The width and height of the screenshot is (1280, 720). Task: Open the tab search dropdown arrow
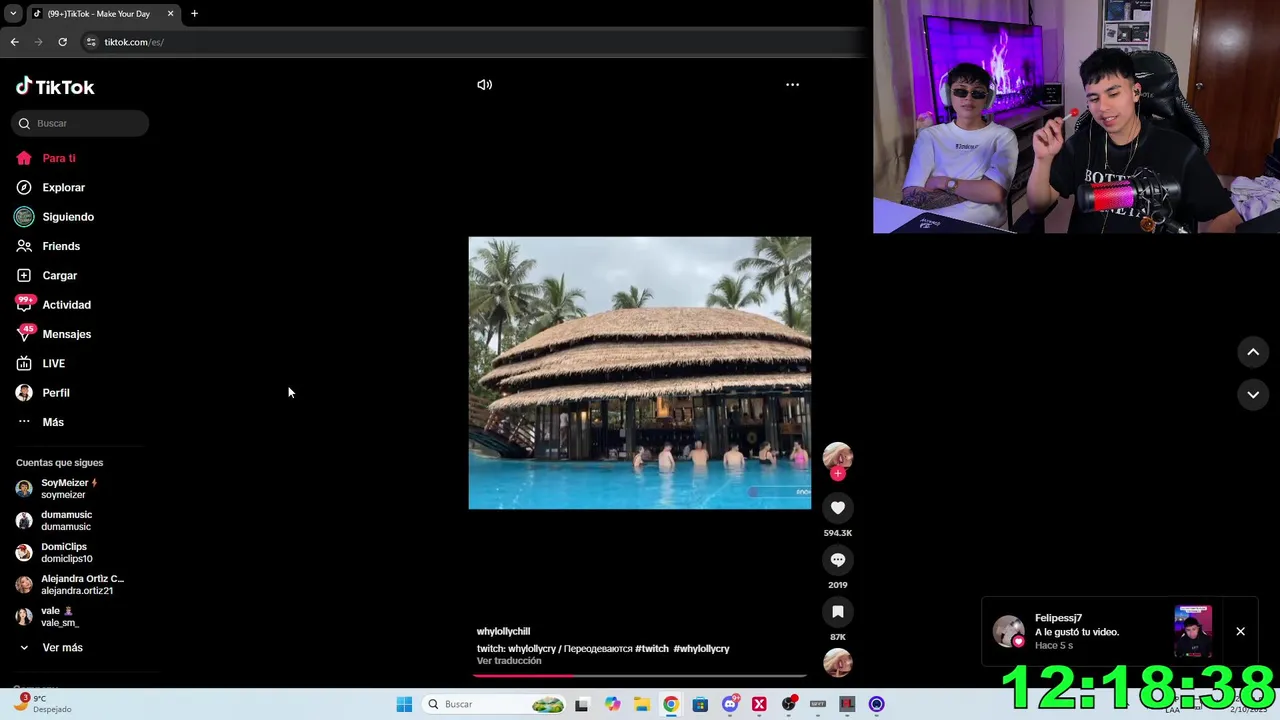tap(13, 14)
